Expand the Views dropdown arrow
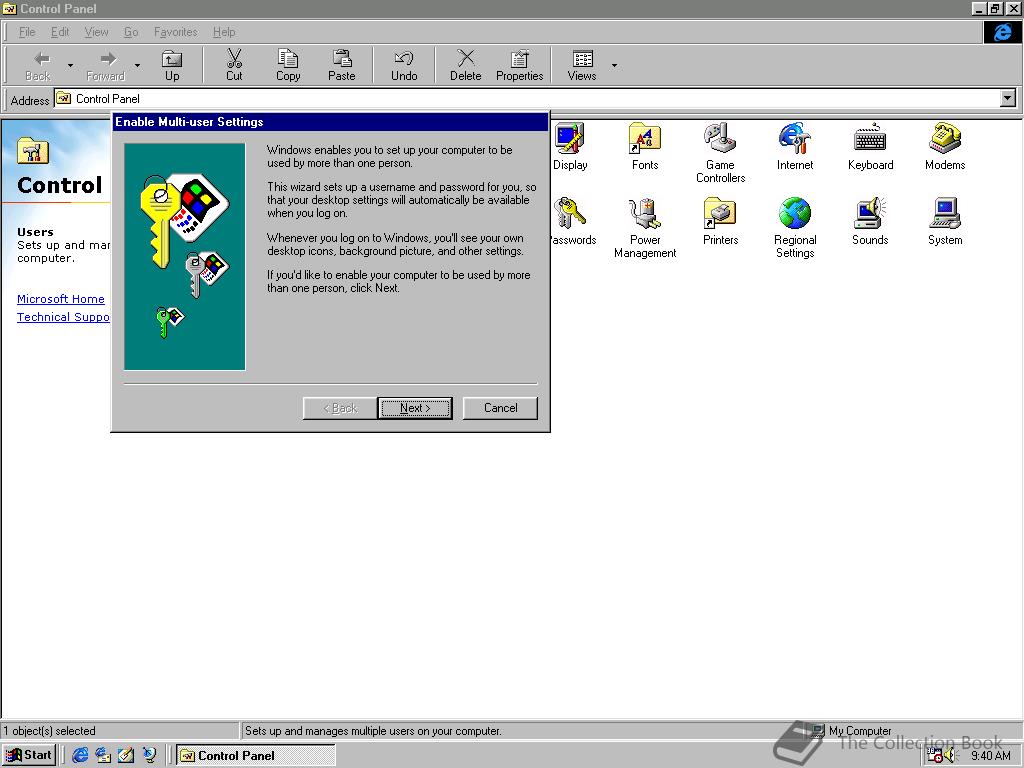The image size is (1024, 768). tap(614, 65)
